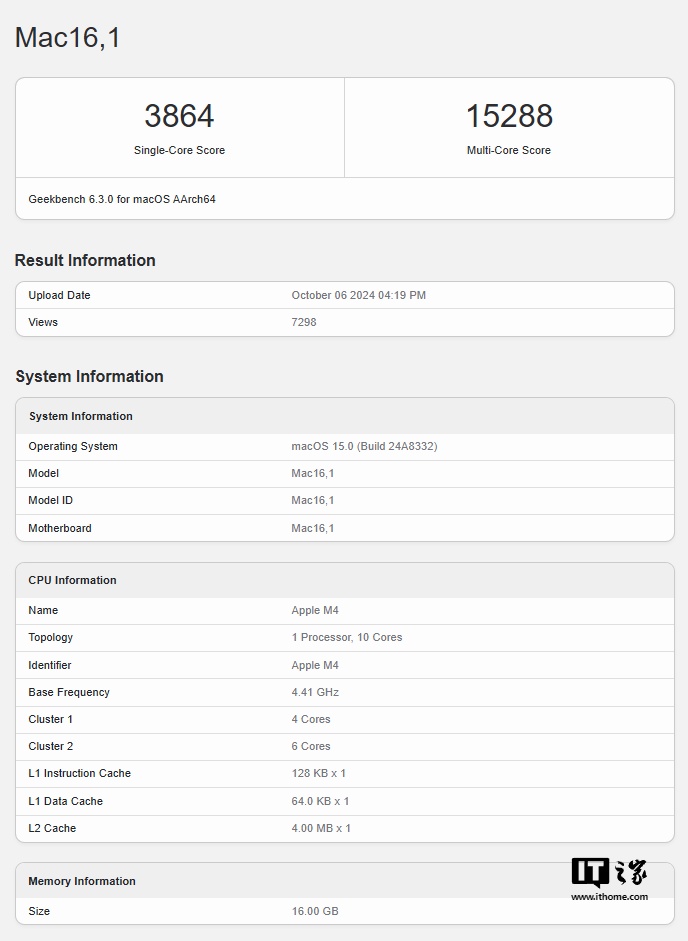Click the Geekbench 6.3.0 version text
Viewport: 688px width, 941px height.
122,199
